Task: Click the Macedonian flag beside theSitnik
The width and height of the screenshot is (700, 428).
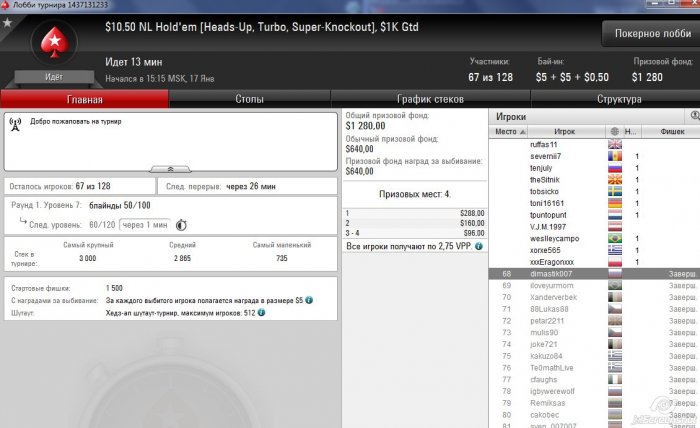Action: (x=615, y=179)
